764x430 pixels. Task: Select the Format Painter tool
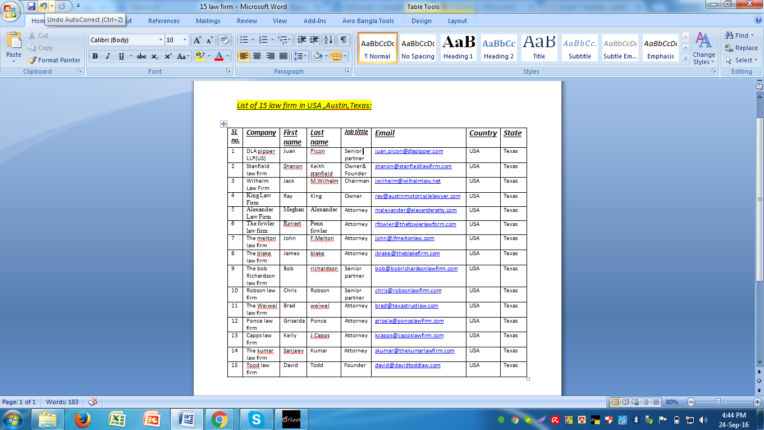click(54, 60)
